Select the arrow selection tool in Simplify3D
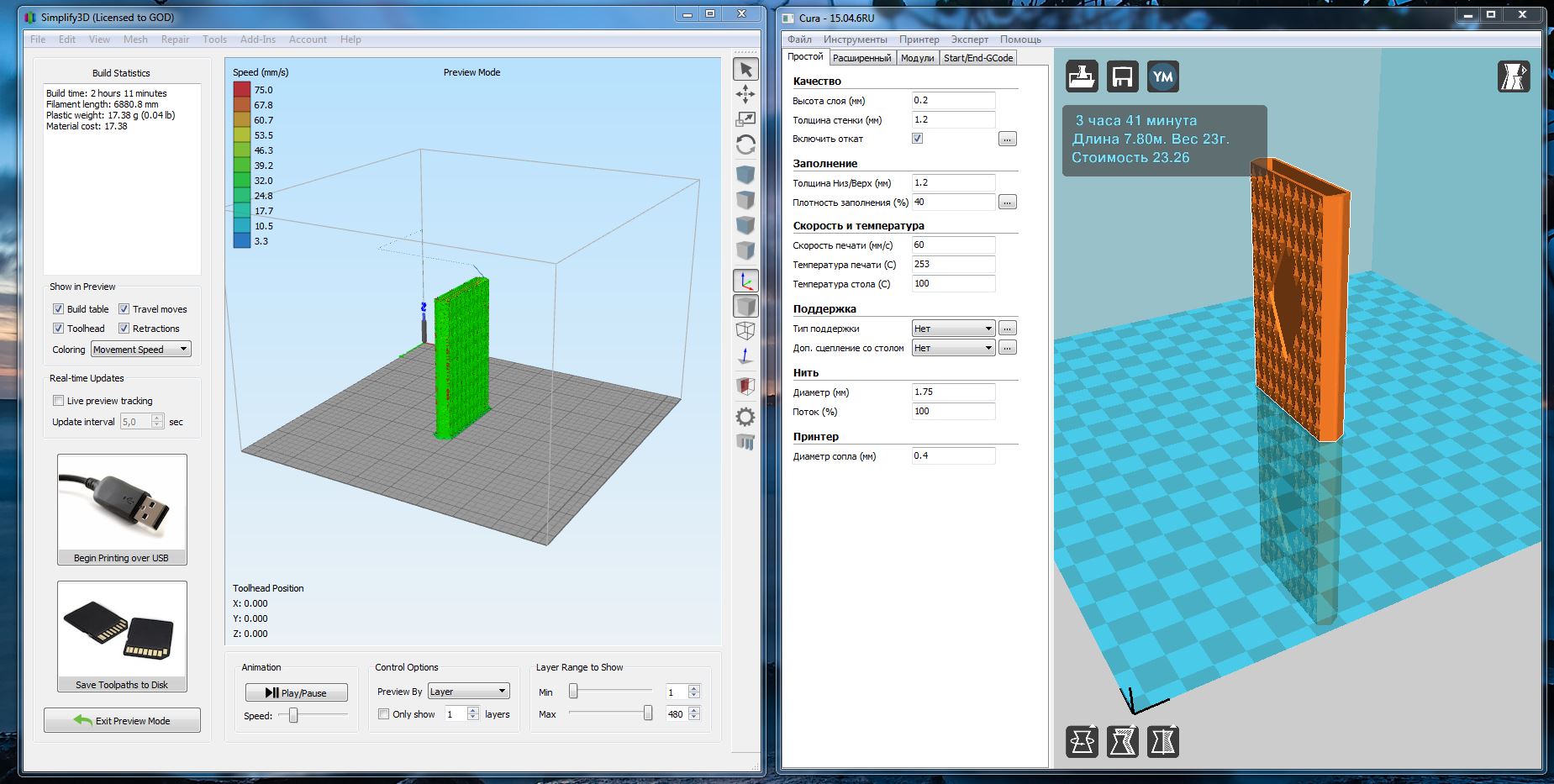Viewport: 1554px width, 784px height. tap(745, 70)
